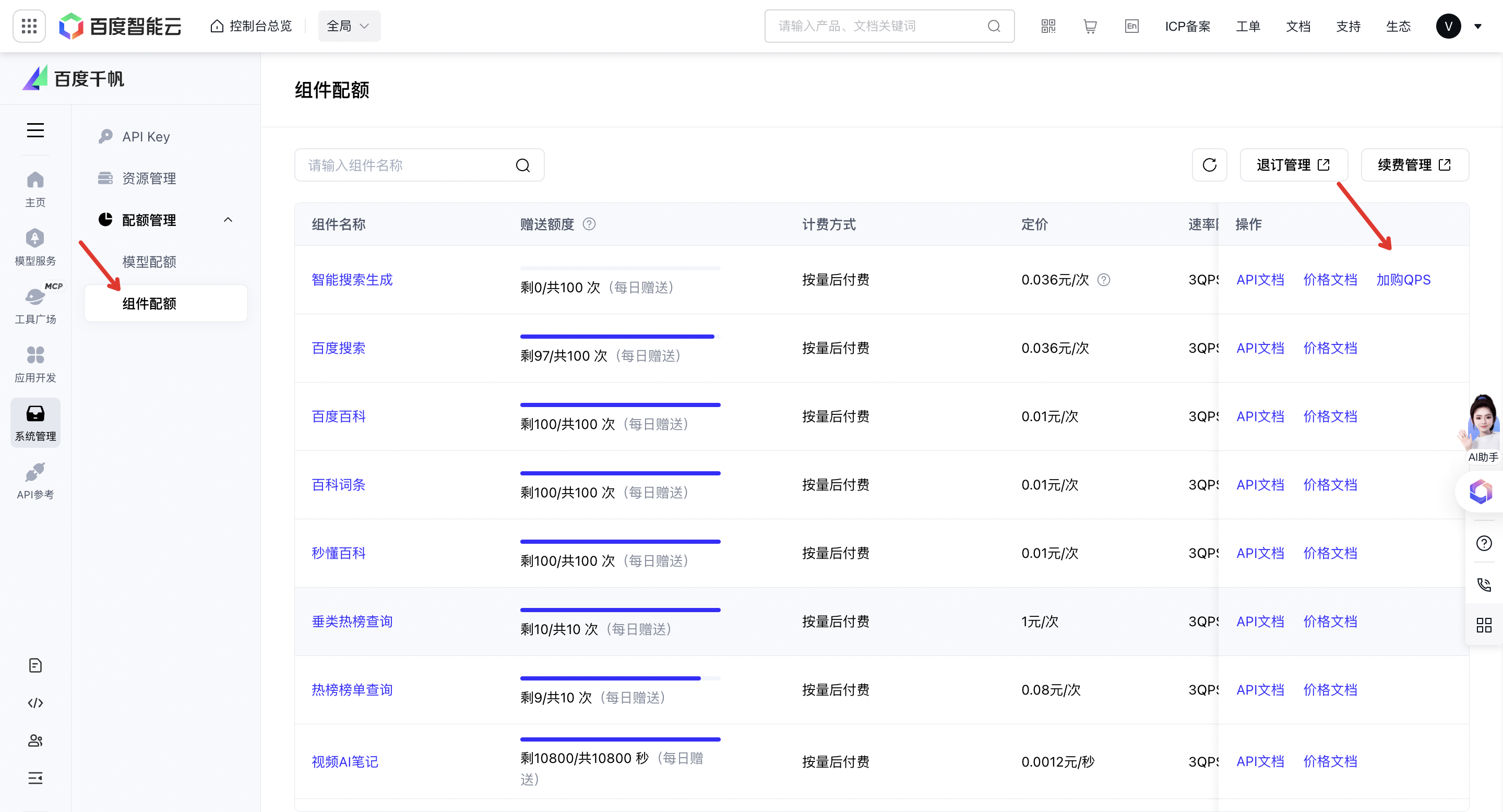The height and width of the screenshot is (812, 1503).
Task: Click the QR code icon in header
Action: (1048, 26)
